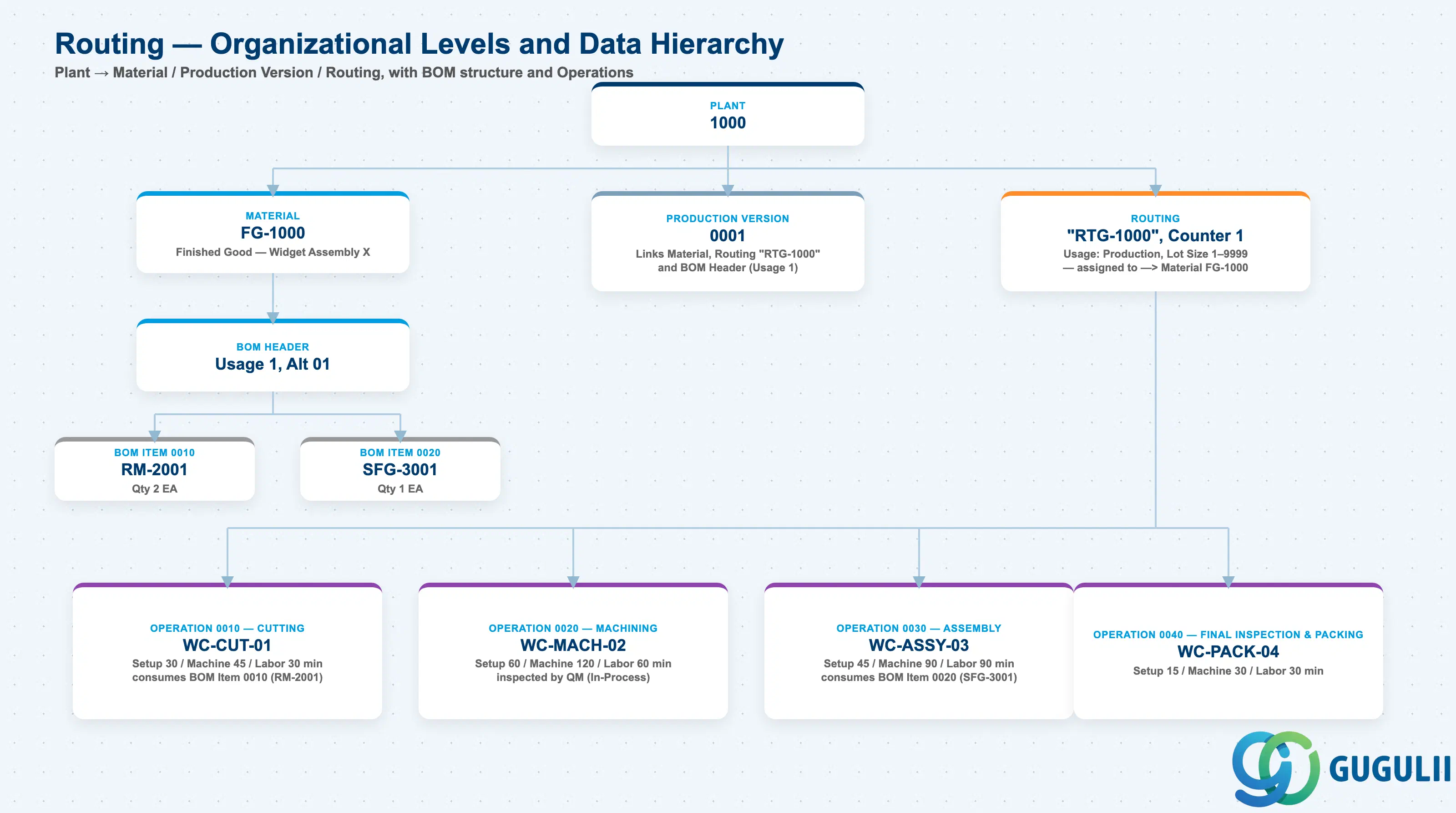Select the Routing "RTG-1000", Counter 1 card
The image size is (1456, 813).
(1155, 241)
